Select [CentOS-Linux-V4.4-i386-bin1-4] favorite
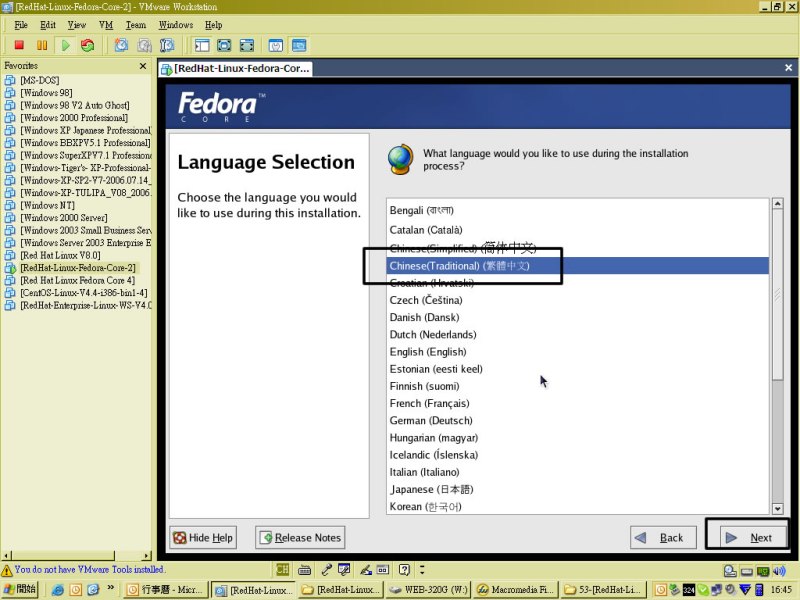This screenshot has width=800, height=600. click(84, 293)
